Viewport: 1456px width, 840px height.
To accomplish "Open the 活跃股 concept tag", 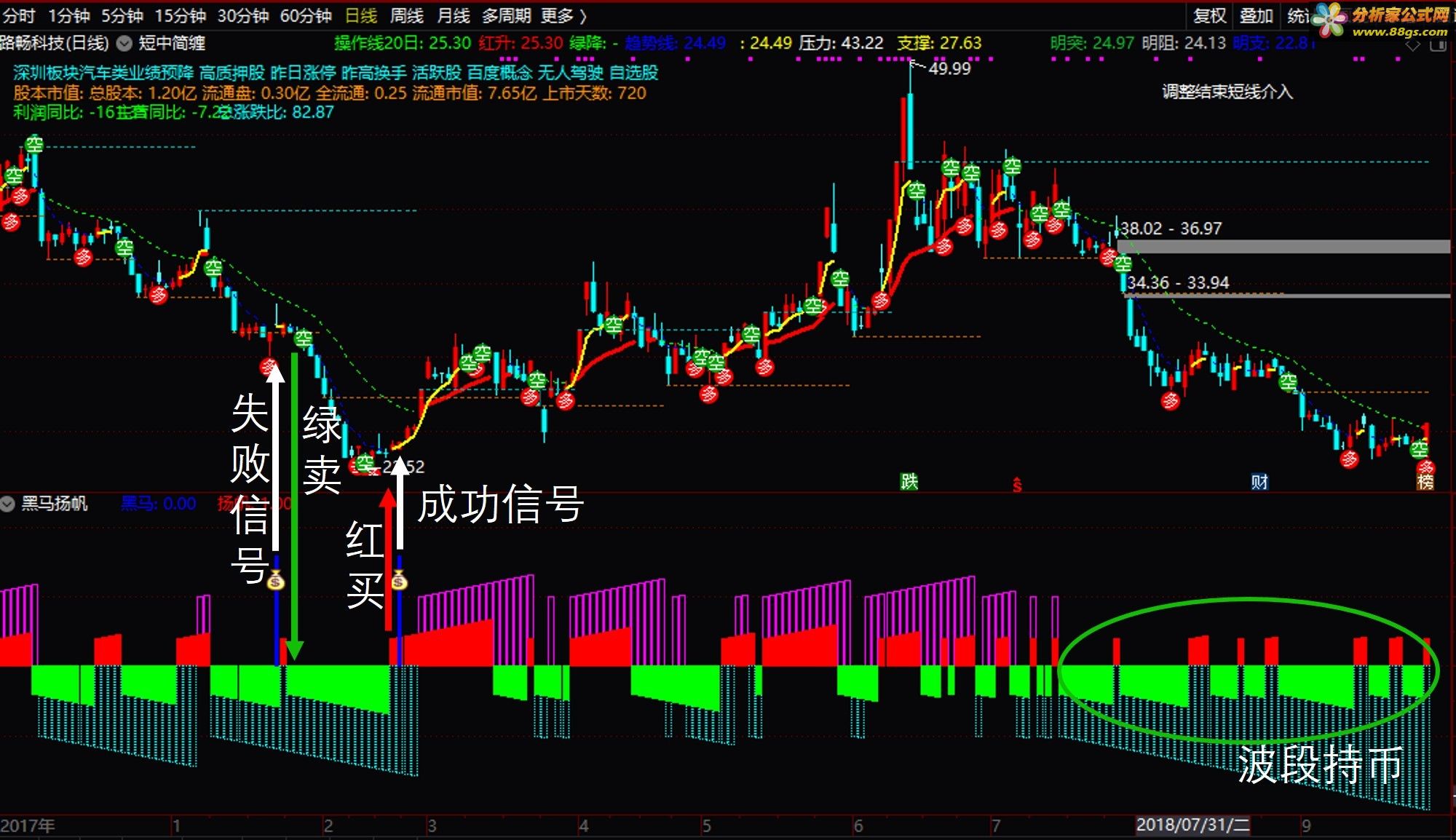I will (x=437, y=73).
